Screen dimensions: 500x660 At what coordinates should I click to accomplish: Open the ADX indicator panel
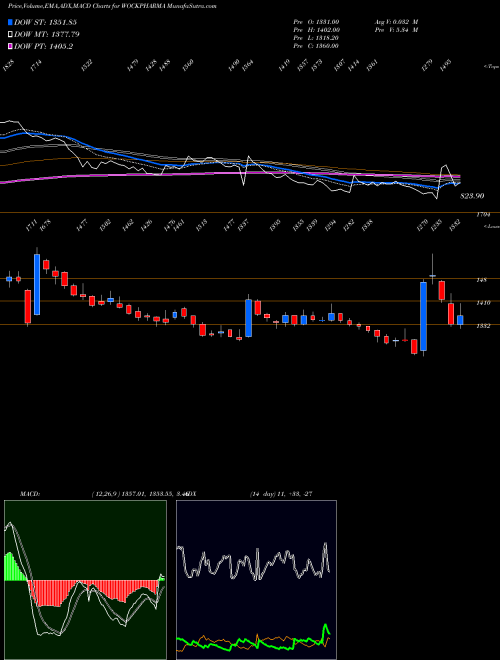(x=256, y=580)
